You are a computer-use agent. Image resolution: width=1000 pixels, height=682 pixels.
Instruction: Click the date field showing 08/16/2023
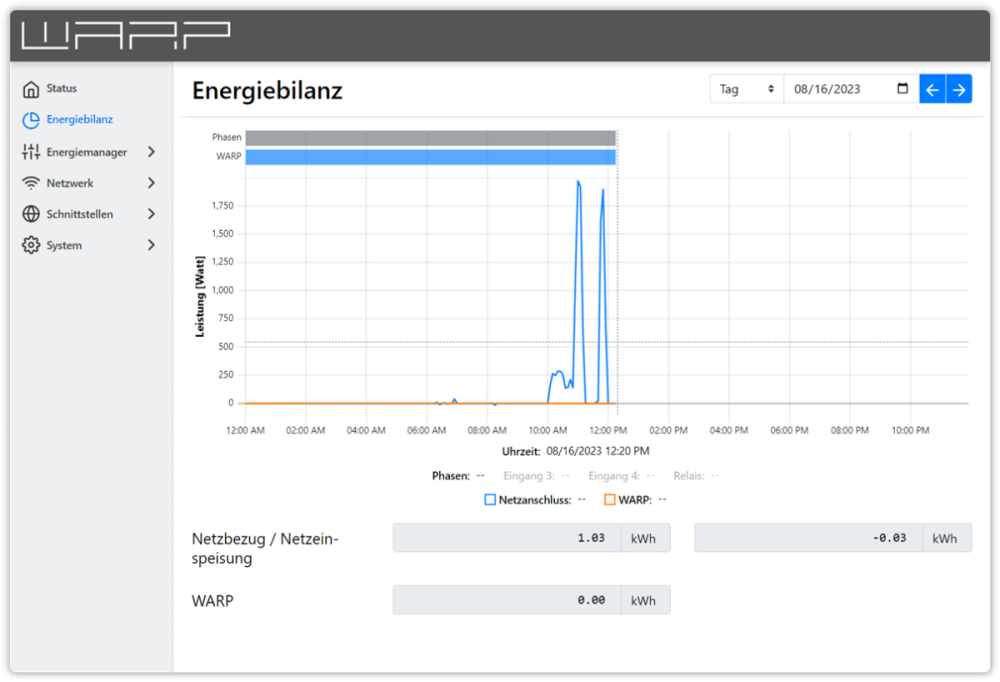click(x=838, y=89)
